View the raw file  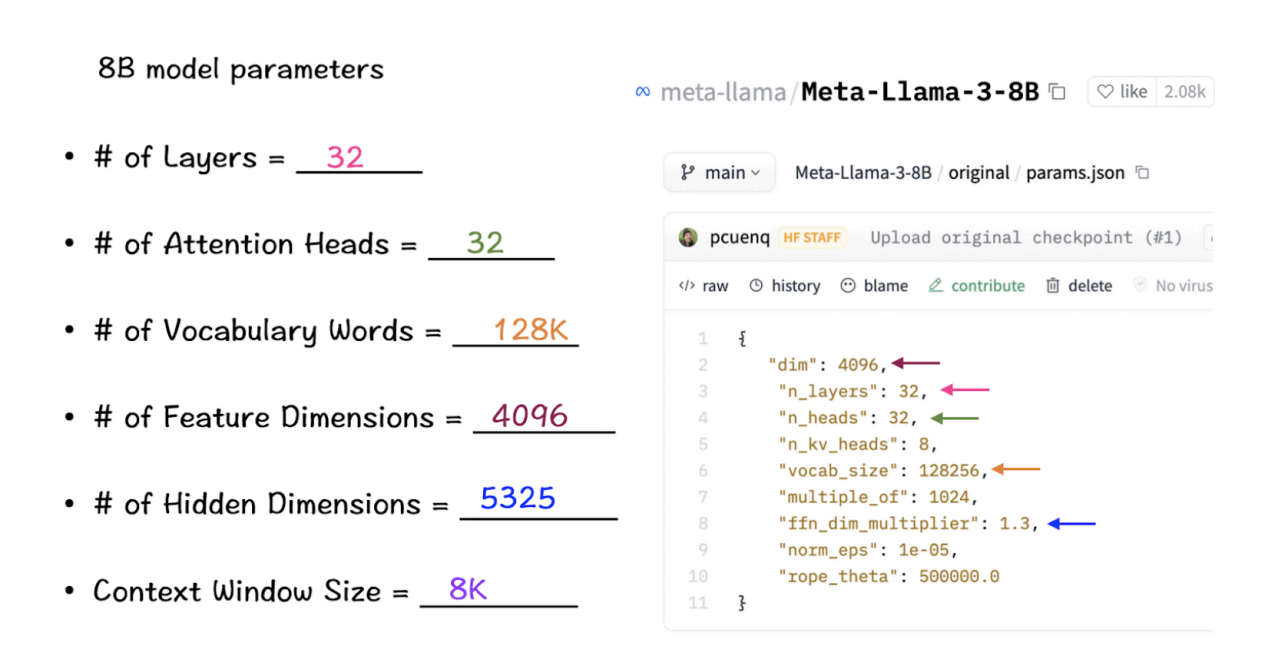point(704,286)
